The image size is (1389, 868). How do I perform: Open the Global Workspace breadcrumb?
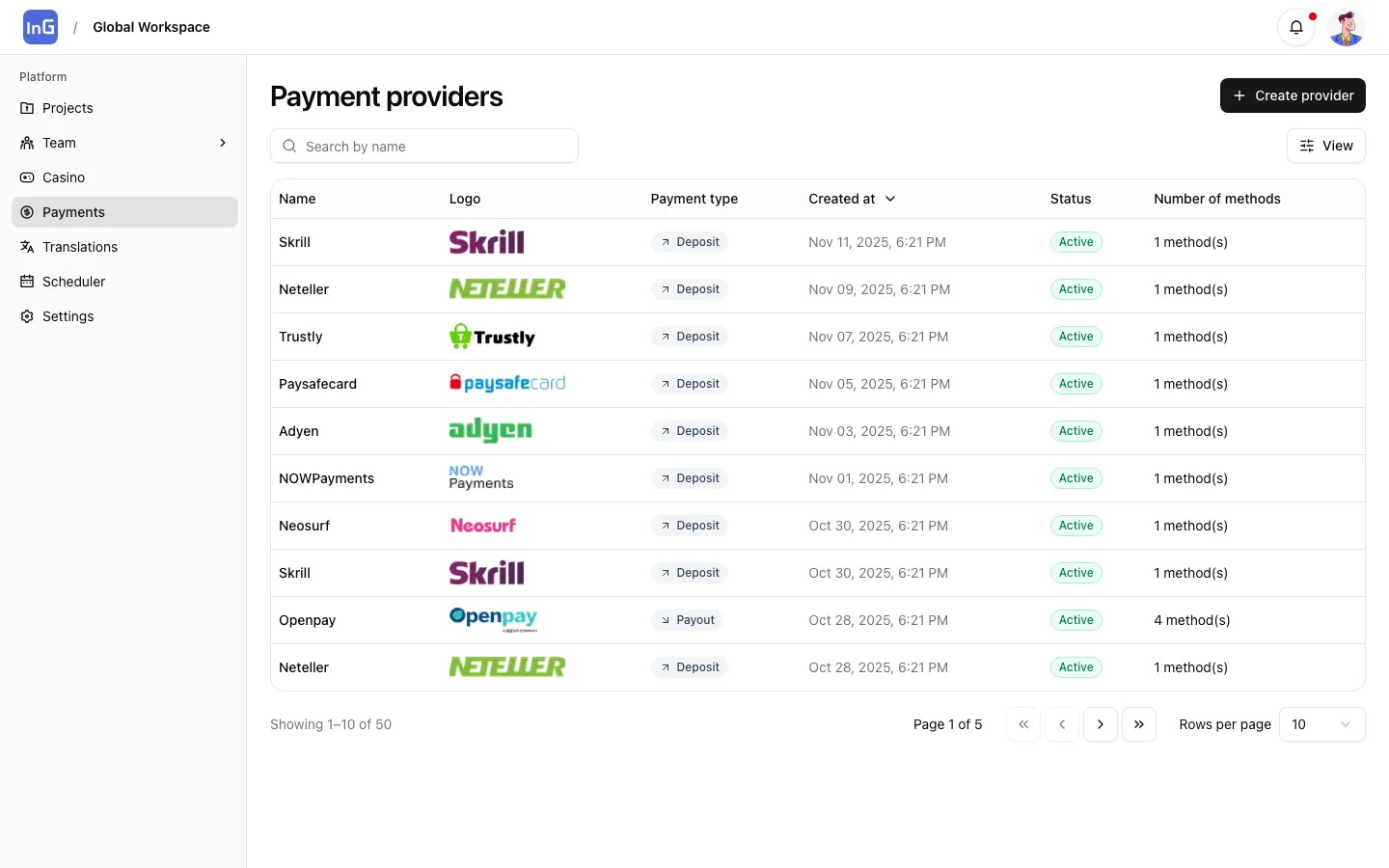pos(151,27)
